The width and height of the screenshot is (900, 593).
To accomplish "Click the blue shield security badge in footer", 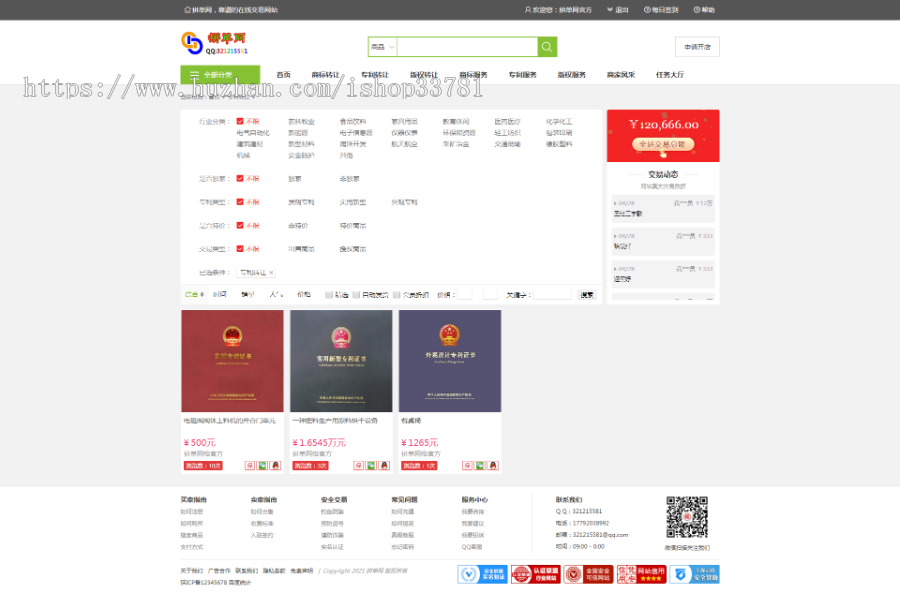I will coord(695,574).
